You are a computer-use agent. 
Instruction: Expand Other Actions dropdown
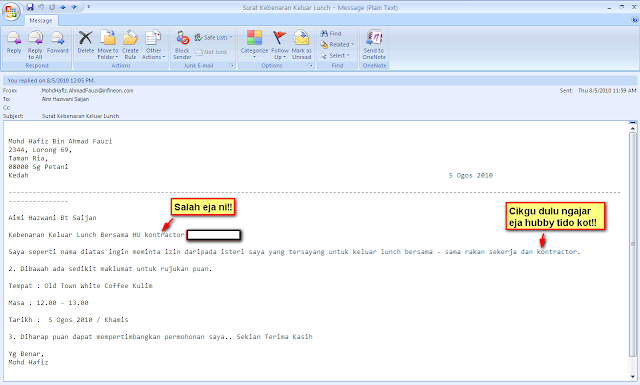153,45
